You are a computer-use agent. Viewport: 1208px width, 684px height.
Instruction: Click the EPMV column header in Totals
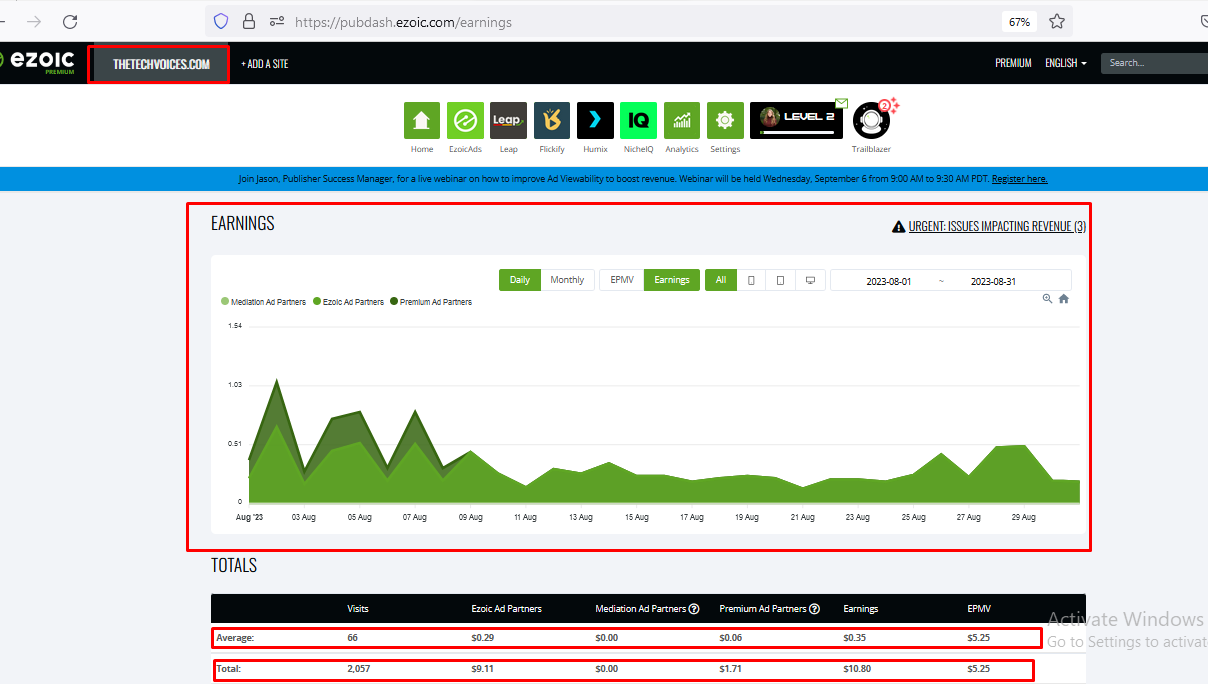pos(979,608)
